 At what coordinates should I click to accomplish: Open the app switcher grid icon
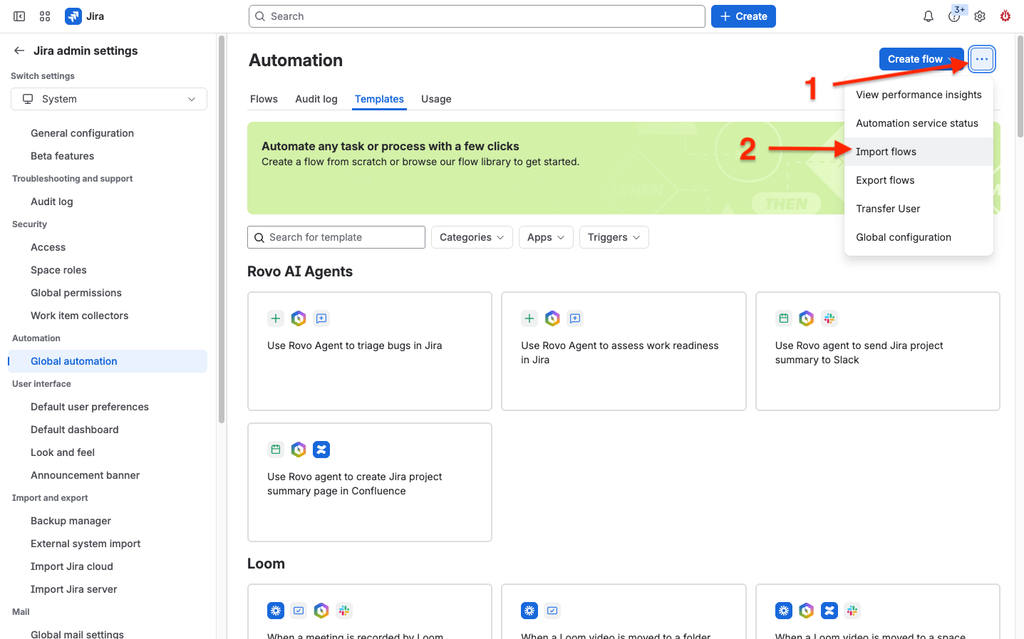click(x=44, y=16)
